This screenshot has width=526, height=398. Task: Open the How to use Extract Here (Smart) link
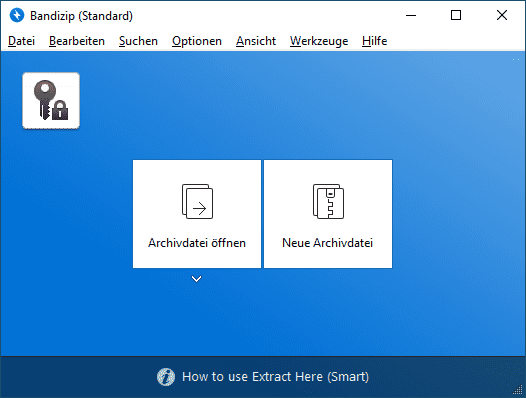coord(275,377)
